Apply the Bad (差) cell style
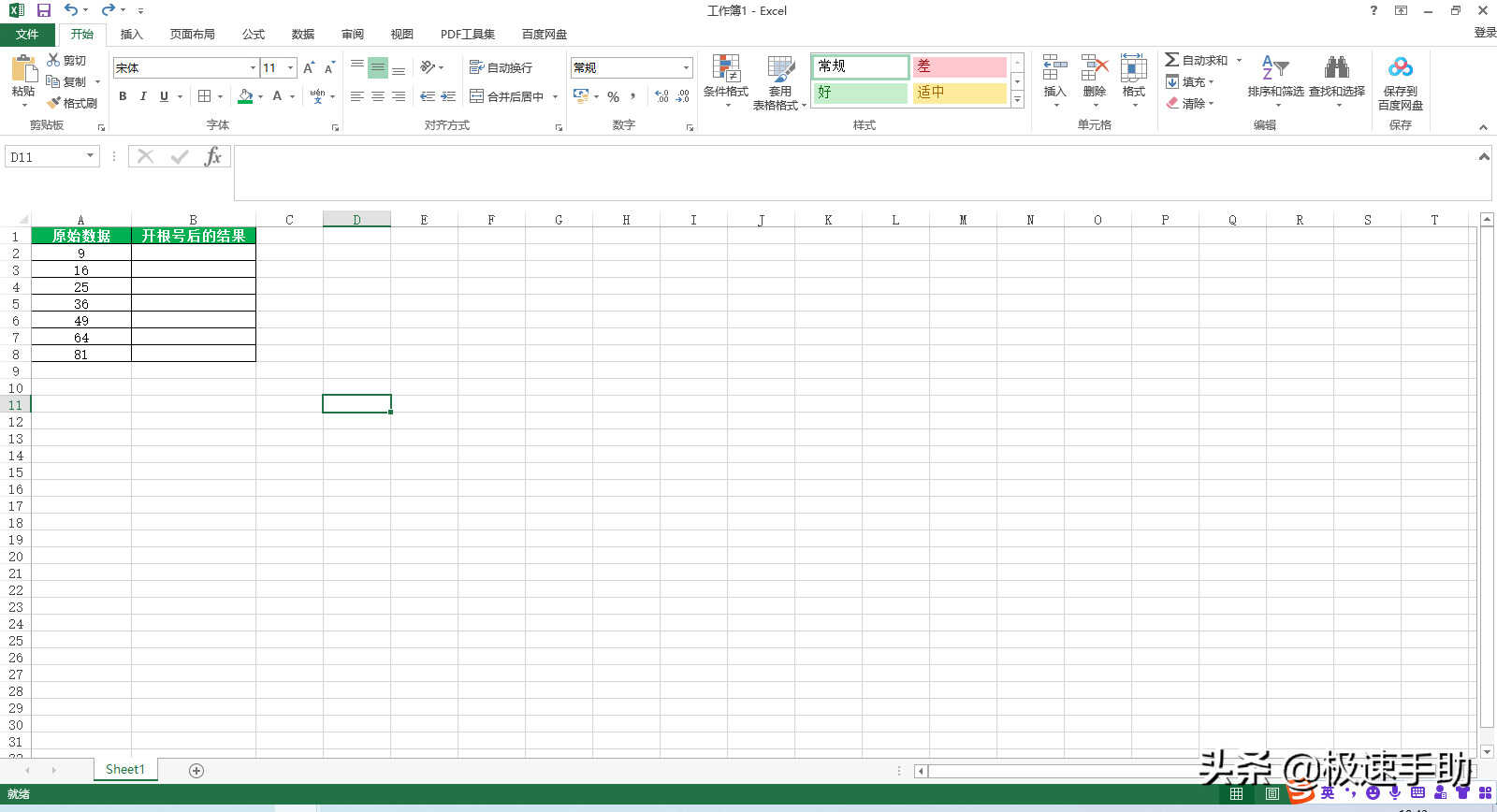Screen dimensions: 1497x812 pyautogui.click(x=960, y=66)
